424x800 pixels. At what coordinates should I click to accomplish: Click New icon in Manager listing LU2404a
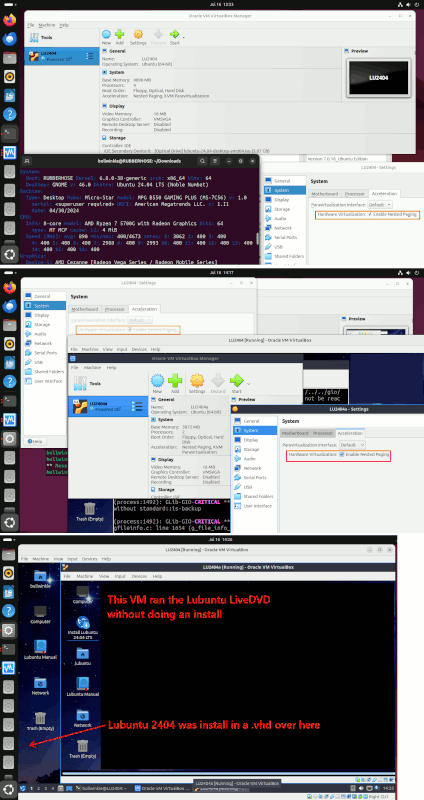click(157, 383)
